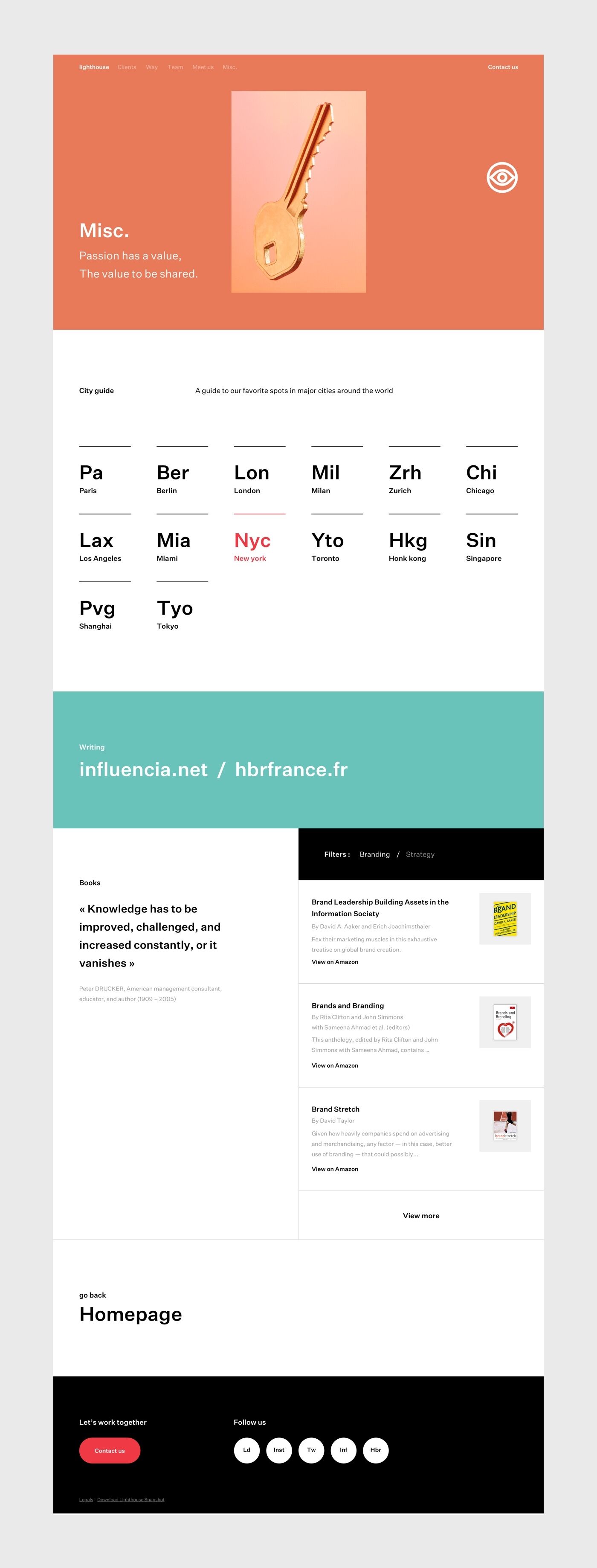Open the Brand Stretch book cover image
The height and width of the screenshot is (1568, 597).
click(x=504, y=1126)
